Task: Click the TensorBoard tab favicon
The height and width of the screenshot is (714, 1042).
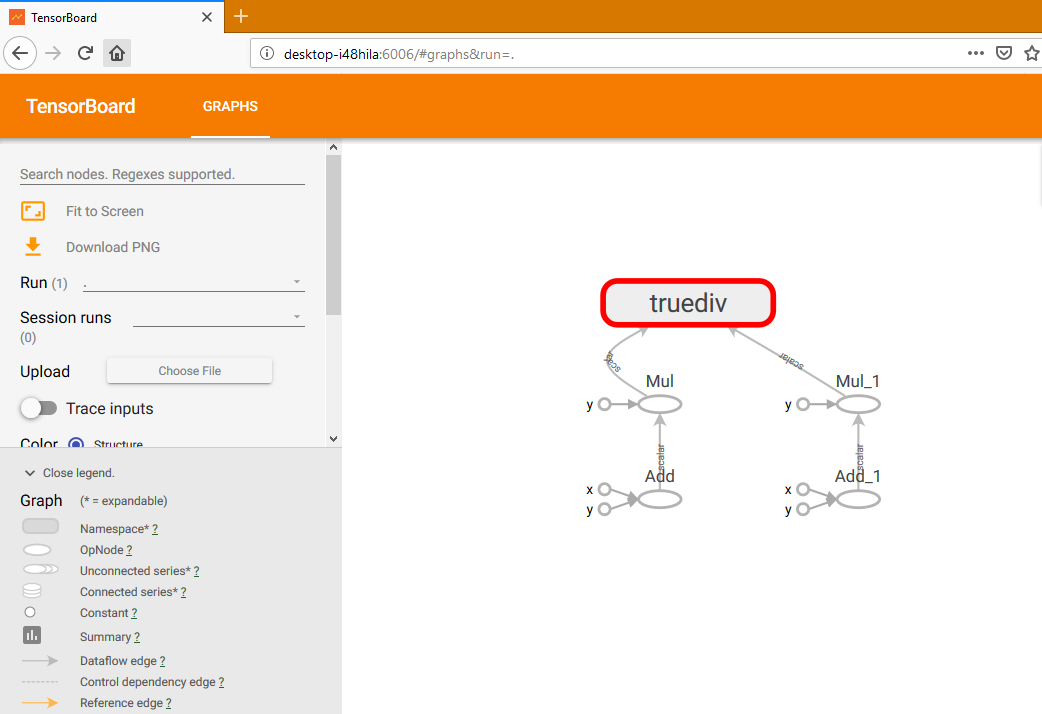Action: [17, 17]
